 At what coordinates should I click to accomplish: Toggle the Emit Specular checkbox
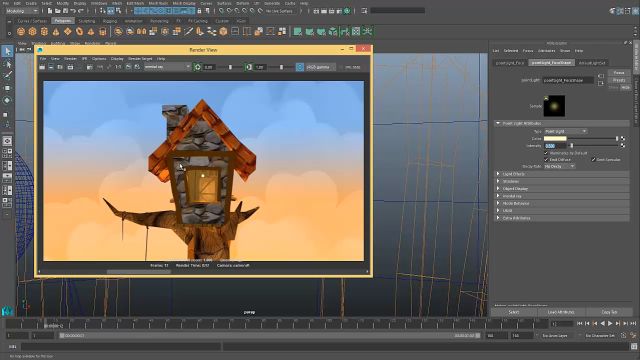click(593, 160)
